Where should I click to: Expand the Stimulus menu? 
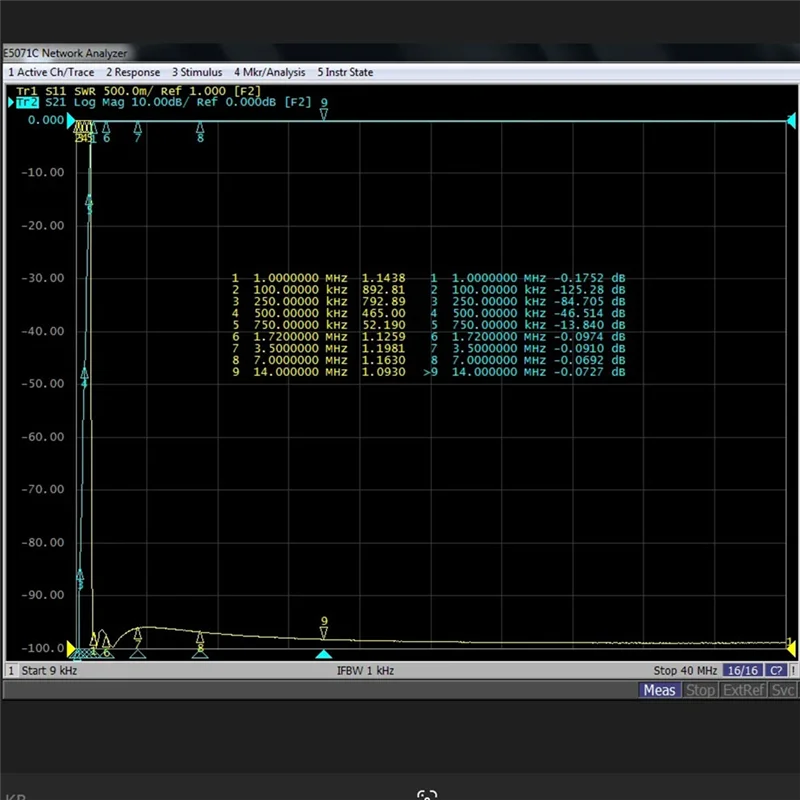(197, 72)
